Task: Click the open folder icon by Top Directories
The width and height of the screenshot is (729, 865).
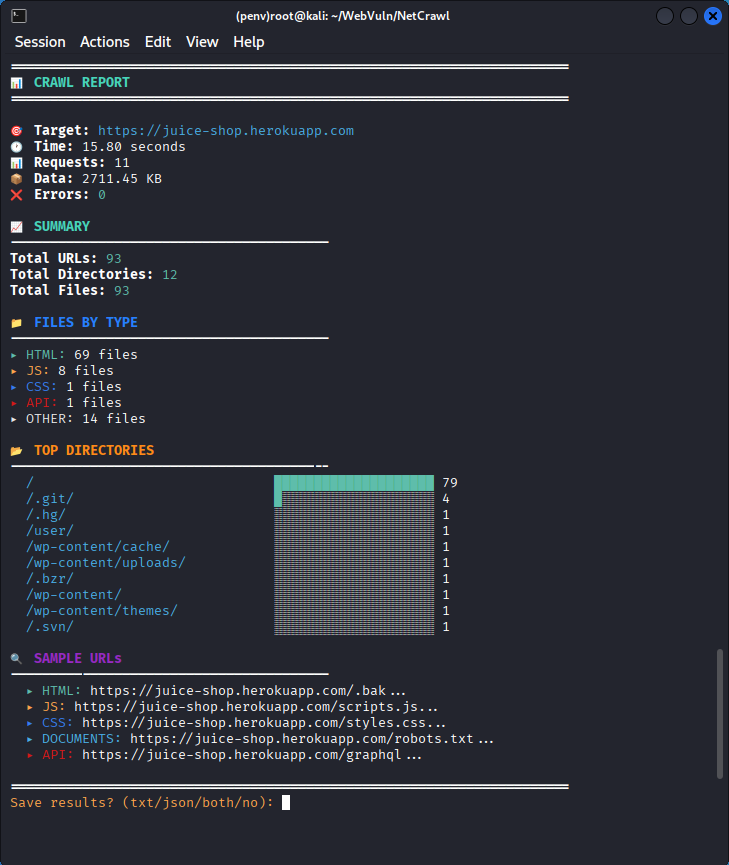Action: [x=16, y=451]
